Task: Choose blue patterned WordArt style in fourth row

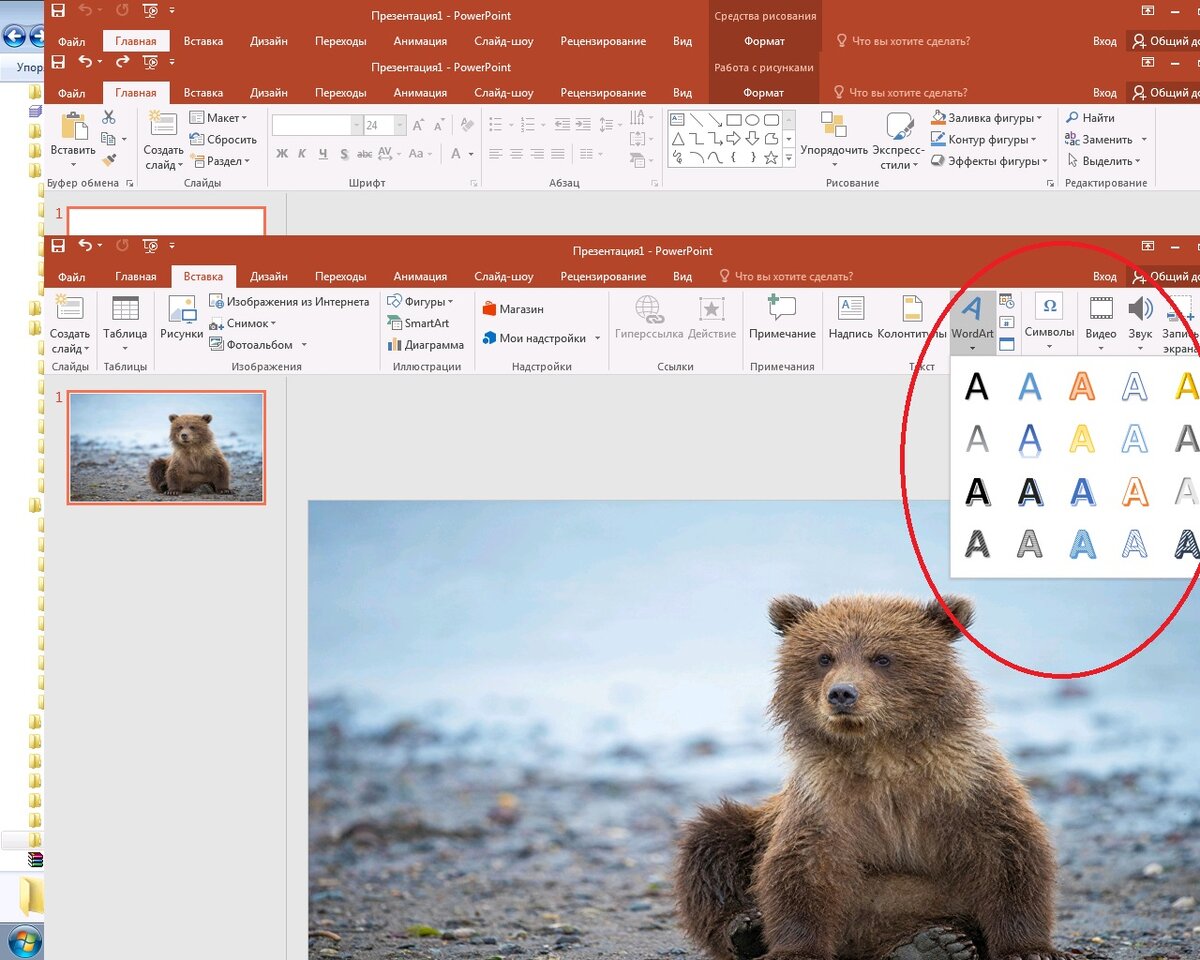Action: (1082, 543)
